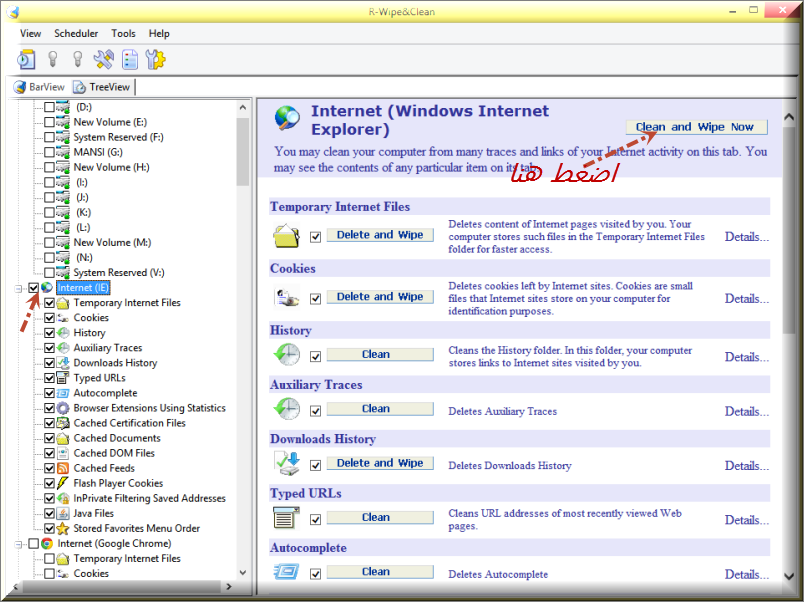Click tree panel scroll down arrow
Screen dimensions: 804x602
point(243,573)
